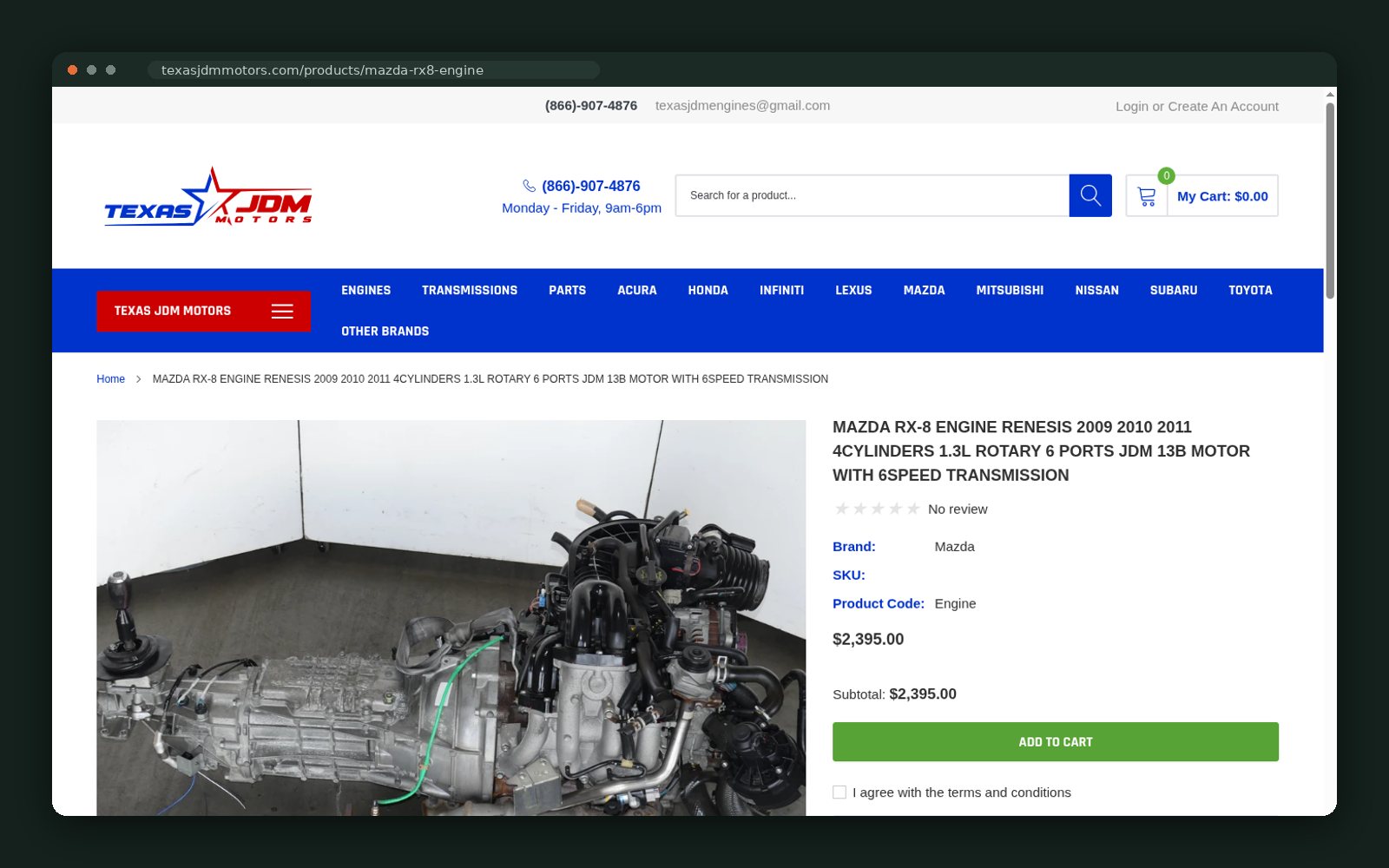Go to Home breadcrumb link
The height and width of the screenshot is (868, 1389).
click(110, 379)
